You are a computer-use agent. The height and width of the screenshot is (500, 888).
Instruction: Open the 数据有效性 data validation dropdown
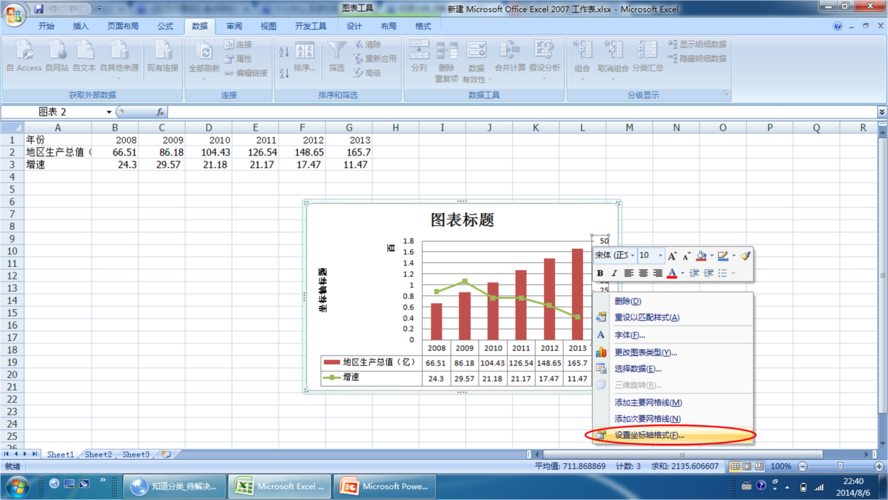489,80
